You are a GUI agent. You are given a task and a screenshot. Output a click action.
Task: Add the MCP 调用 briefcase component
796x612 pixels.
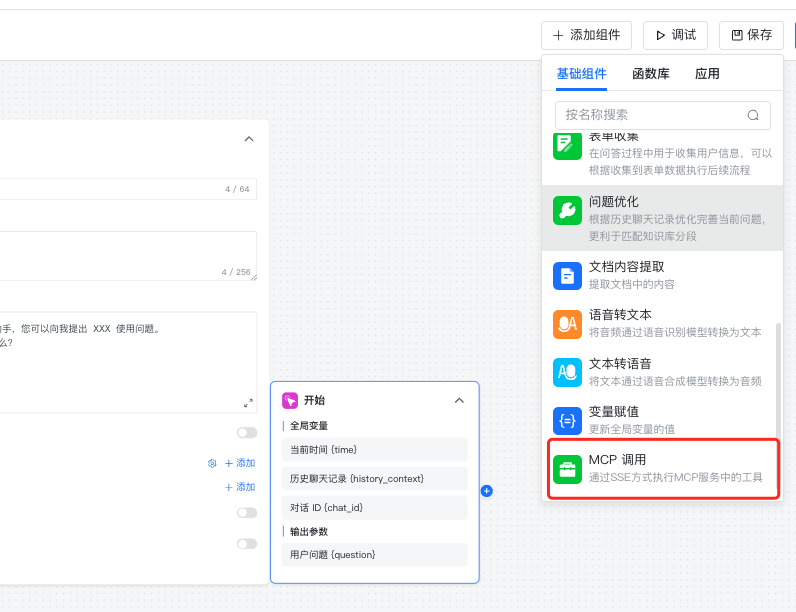coord(567,469)
